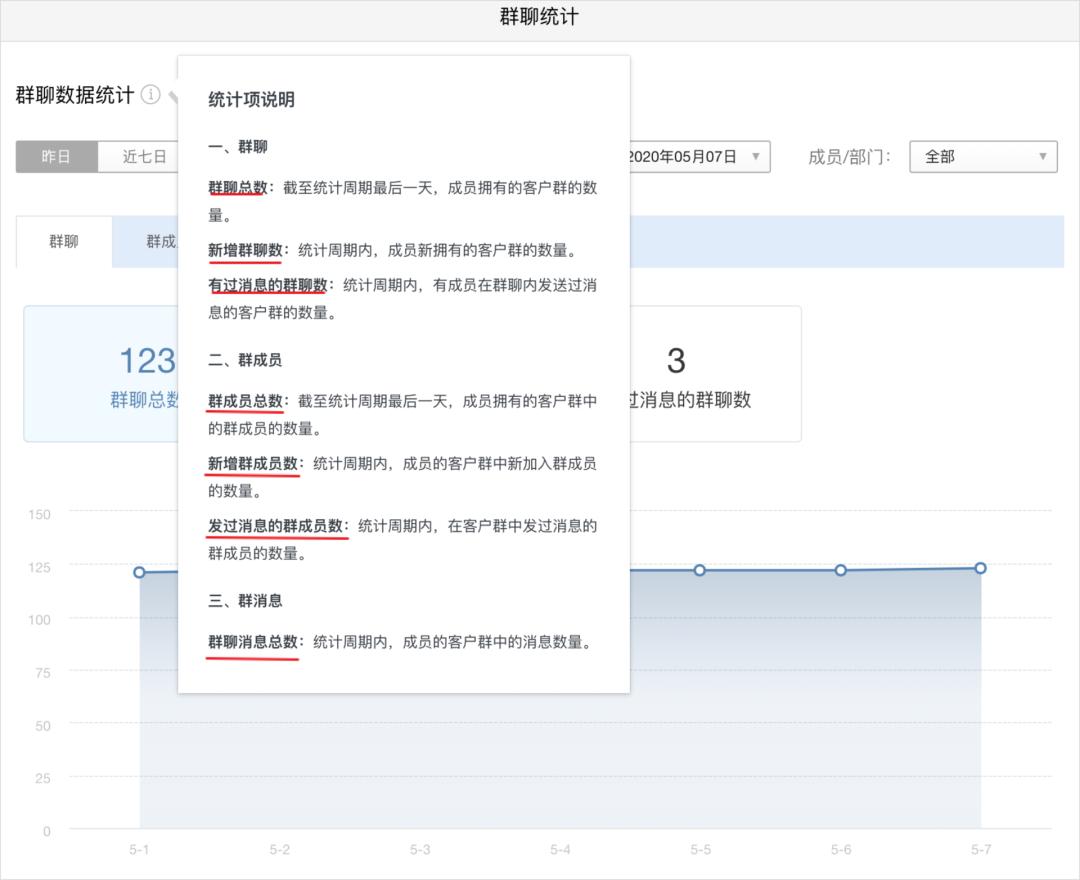
Task: Click the chart data point at 5-1
Action: pos(139,572)
